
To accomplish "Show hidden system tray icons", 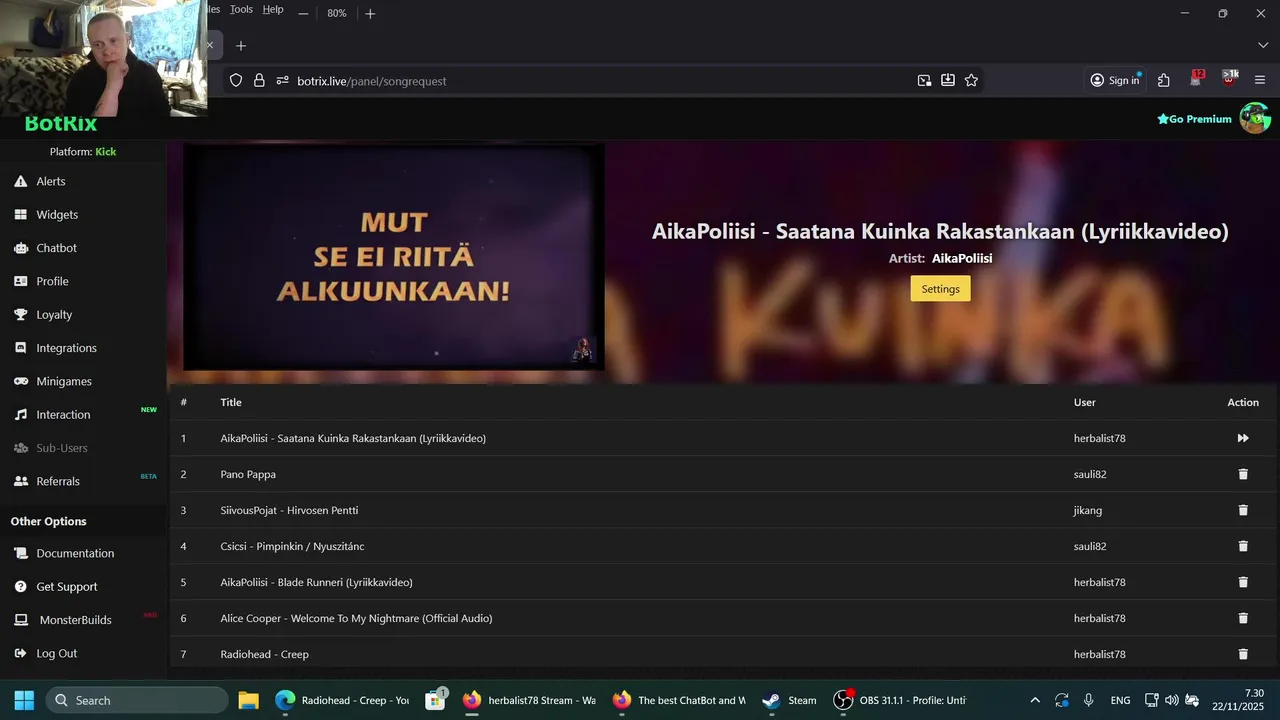I will (x=1035, y=700).
